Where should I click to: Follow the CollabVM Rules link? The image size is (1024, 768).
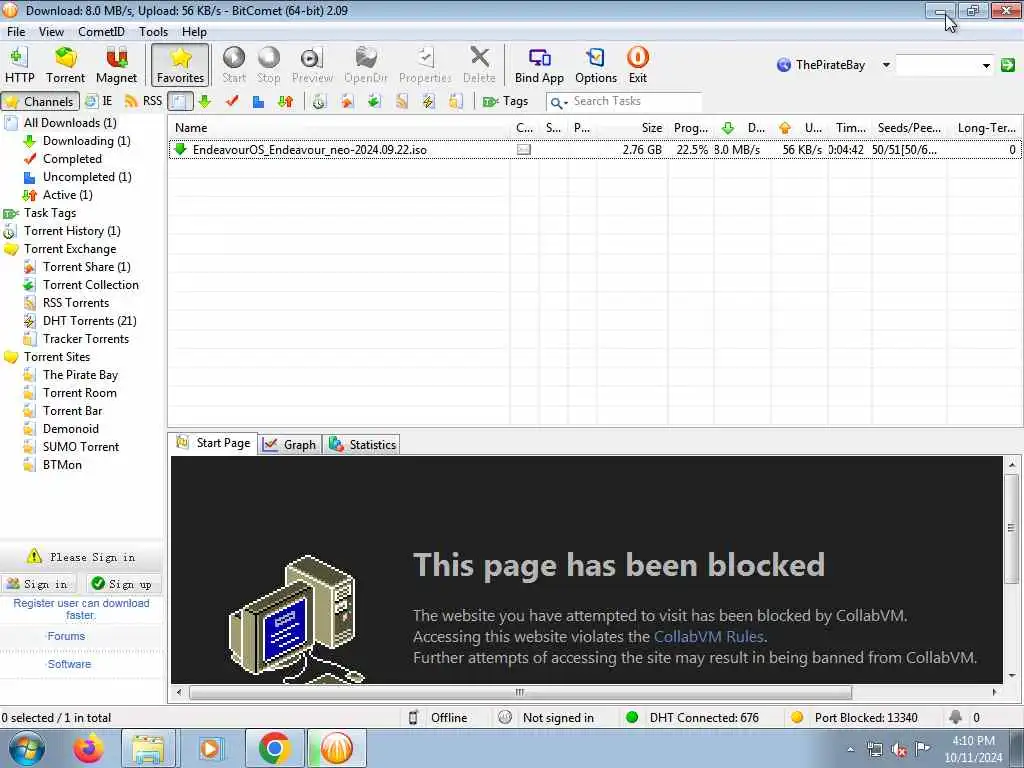(x=709, y=636)
